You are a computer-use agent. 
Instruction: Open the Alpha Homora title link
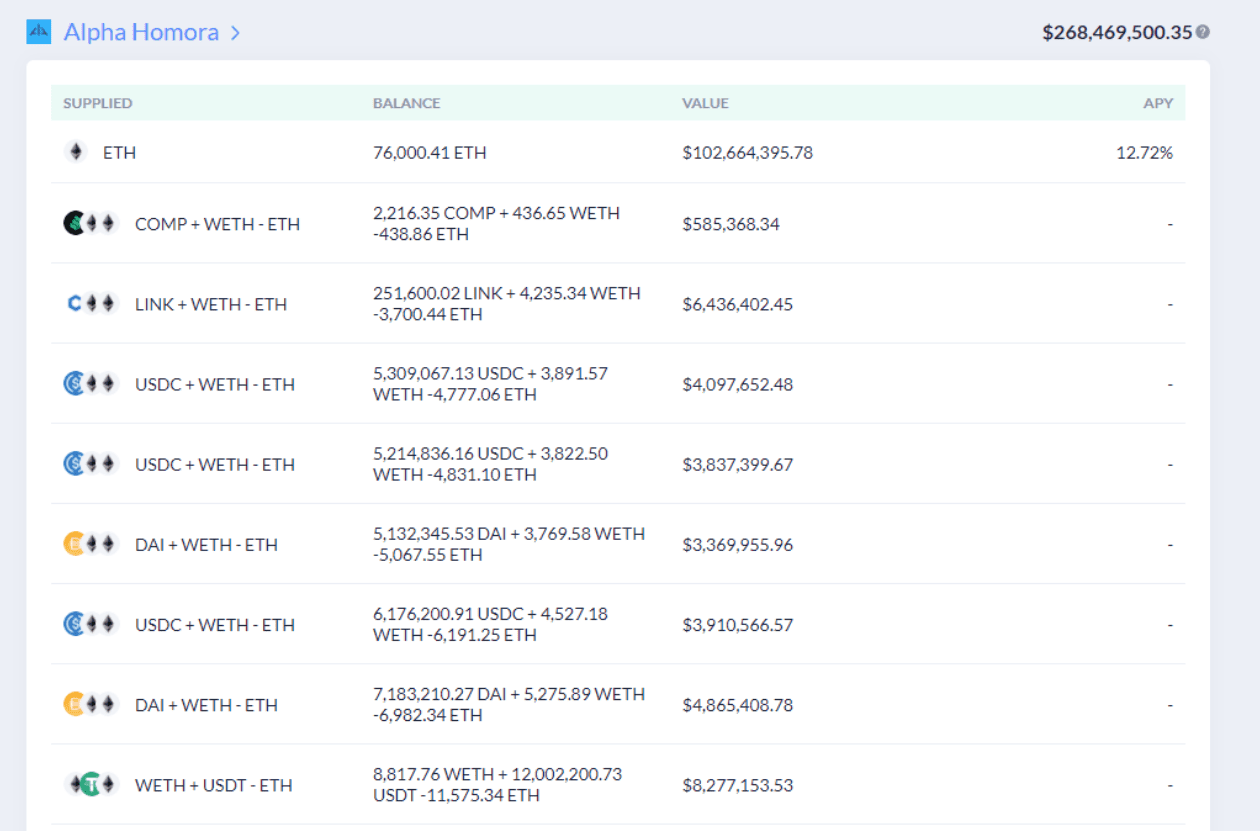pyautogui.click(x=141, y=32)
